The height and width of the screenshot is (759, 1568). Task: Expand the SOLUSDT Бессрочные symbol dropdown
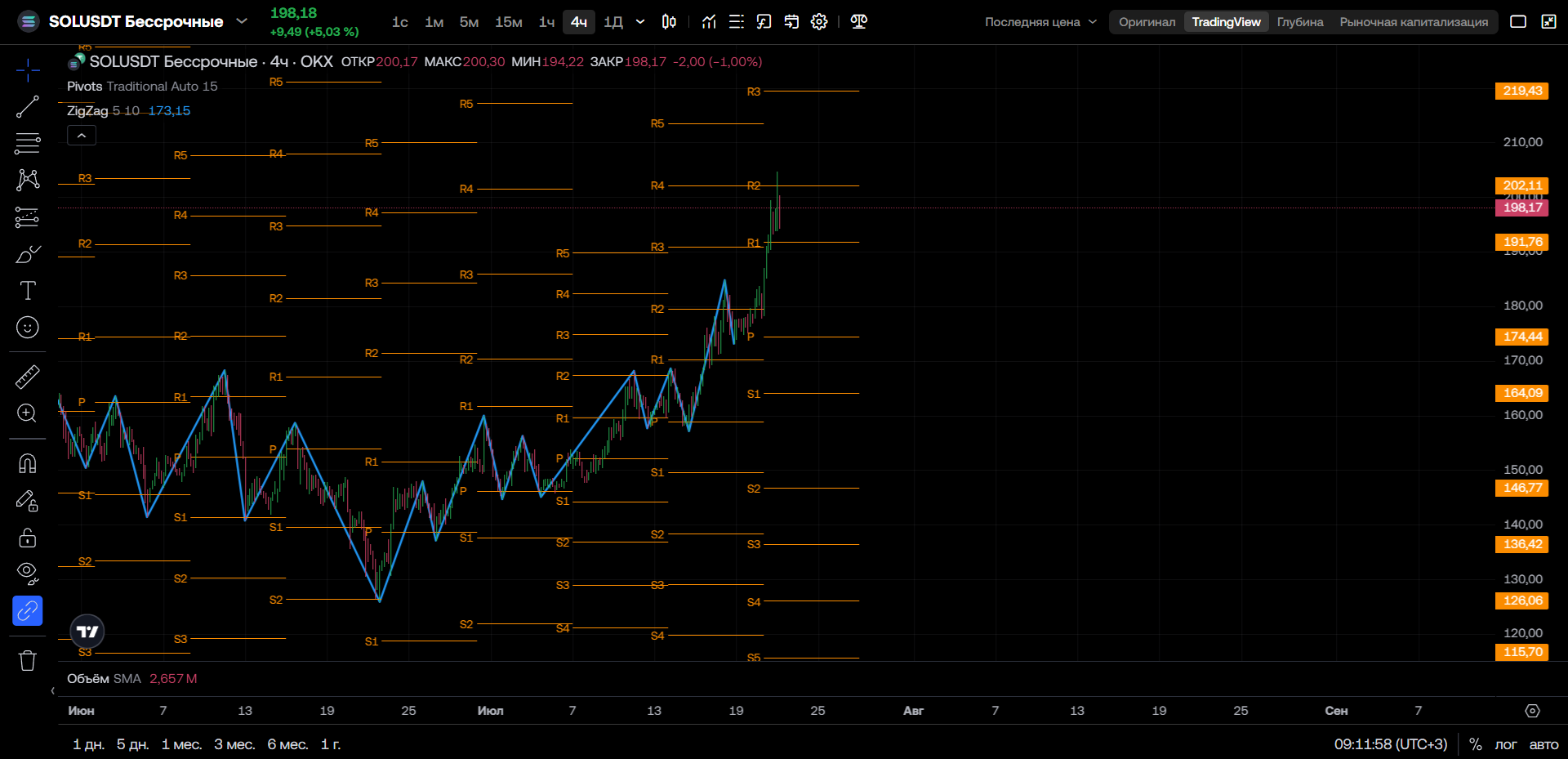(x=242, y=21)
